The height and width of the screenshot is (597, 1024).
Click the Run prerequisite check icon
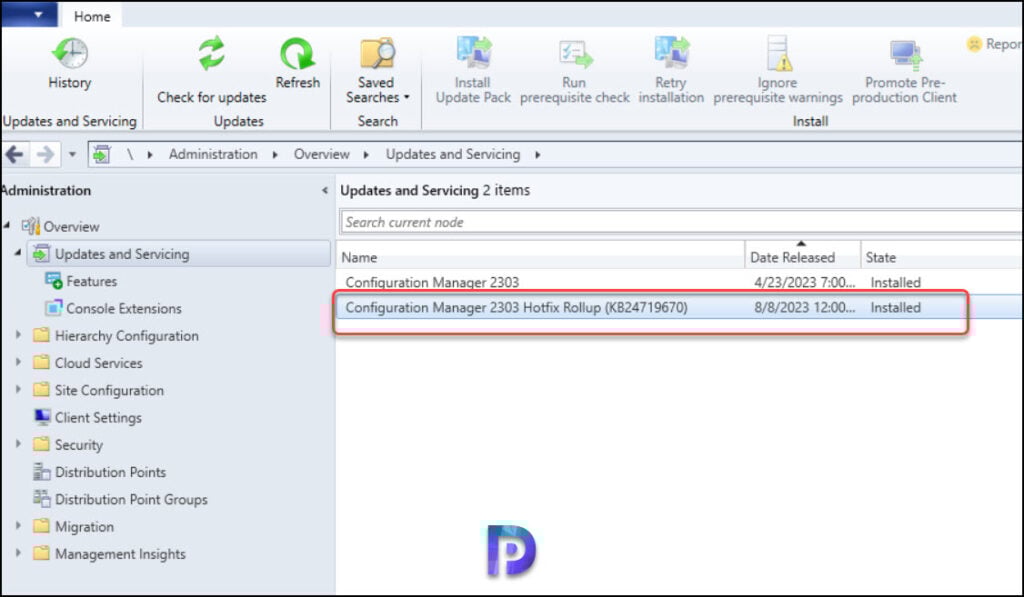575,54
